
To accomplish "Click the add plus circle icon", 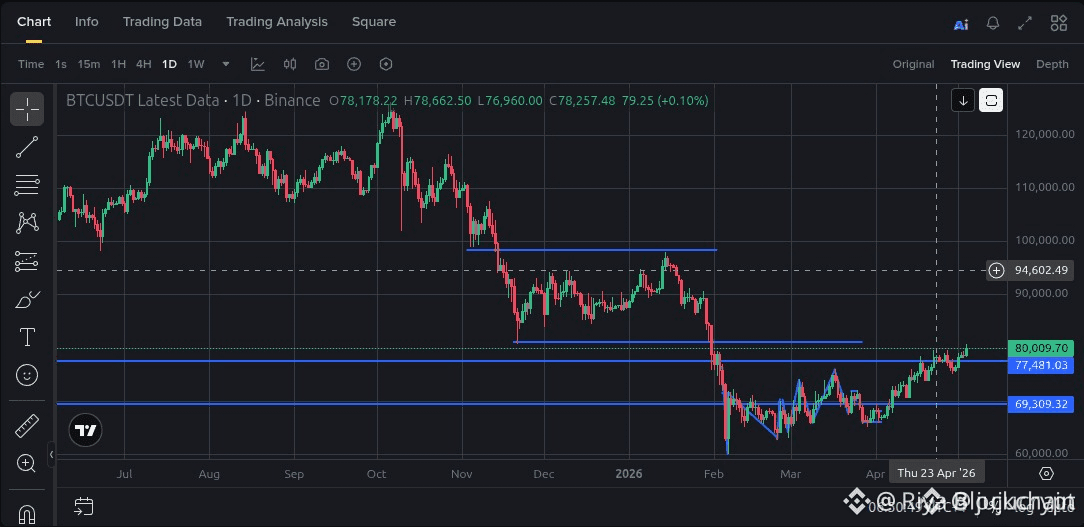I will (x=354, y=64).
